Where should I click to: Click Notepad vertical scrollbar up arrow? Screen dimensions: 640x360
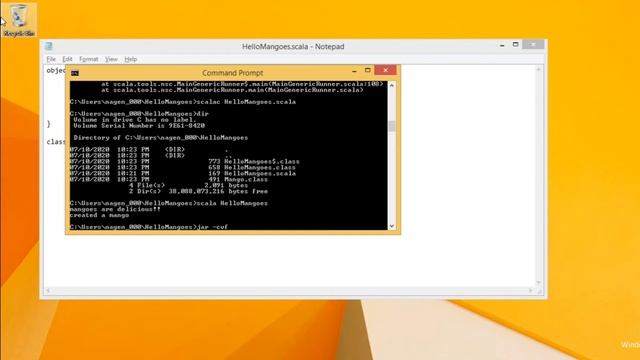pyautogui.click(x=539, y=70)
